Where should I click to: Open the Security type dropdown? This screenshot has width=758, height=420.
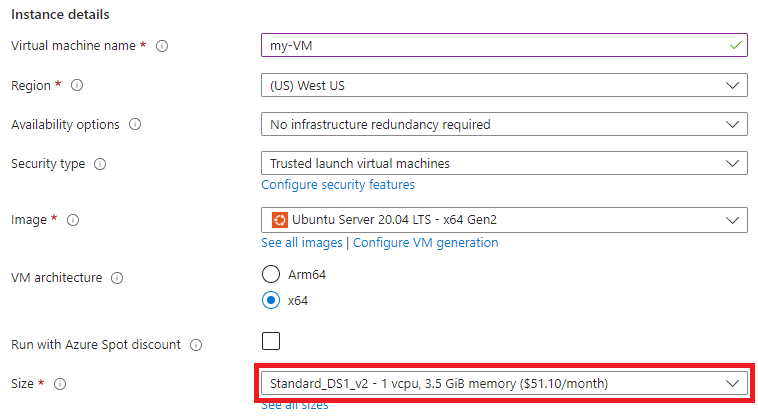(x=504, y=163)
